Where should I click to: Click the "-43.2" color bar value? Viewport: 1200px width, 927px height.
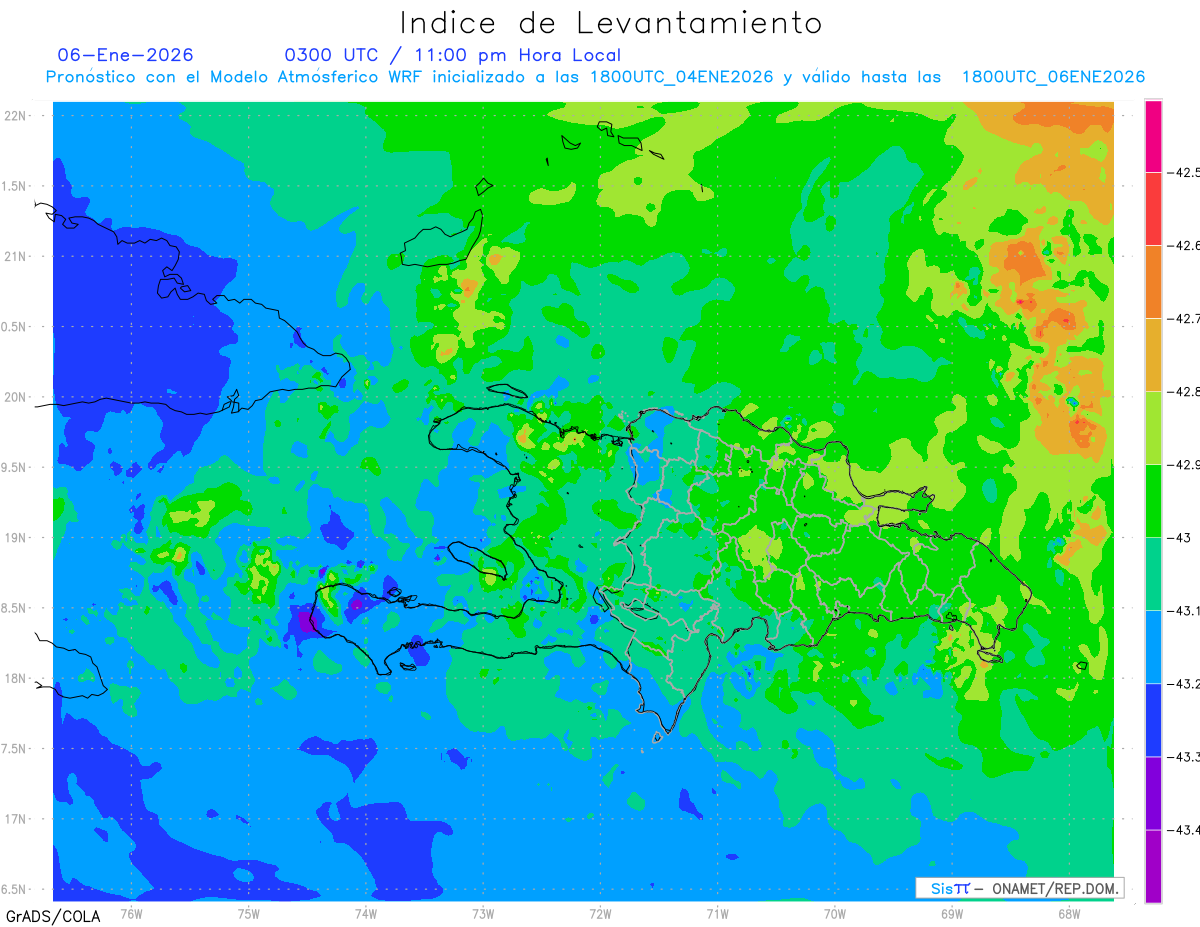(x=1185, y=683)
